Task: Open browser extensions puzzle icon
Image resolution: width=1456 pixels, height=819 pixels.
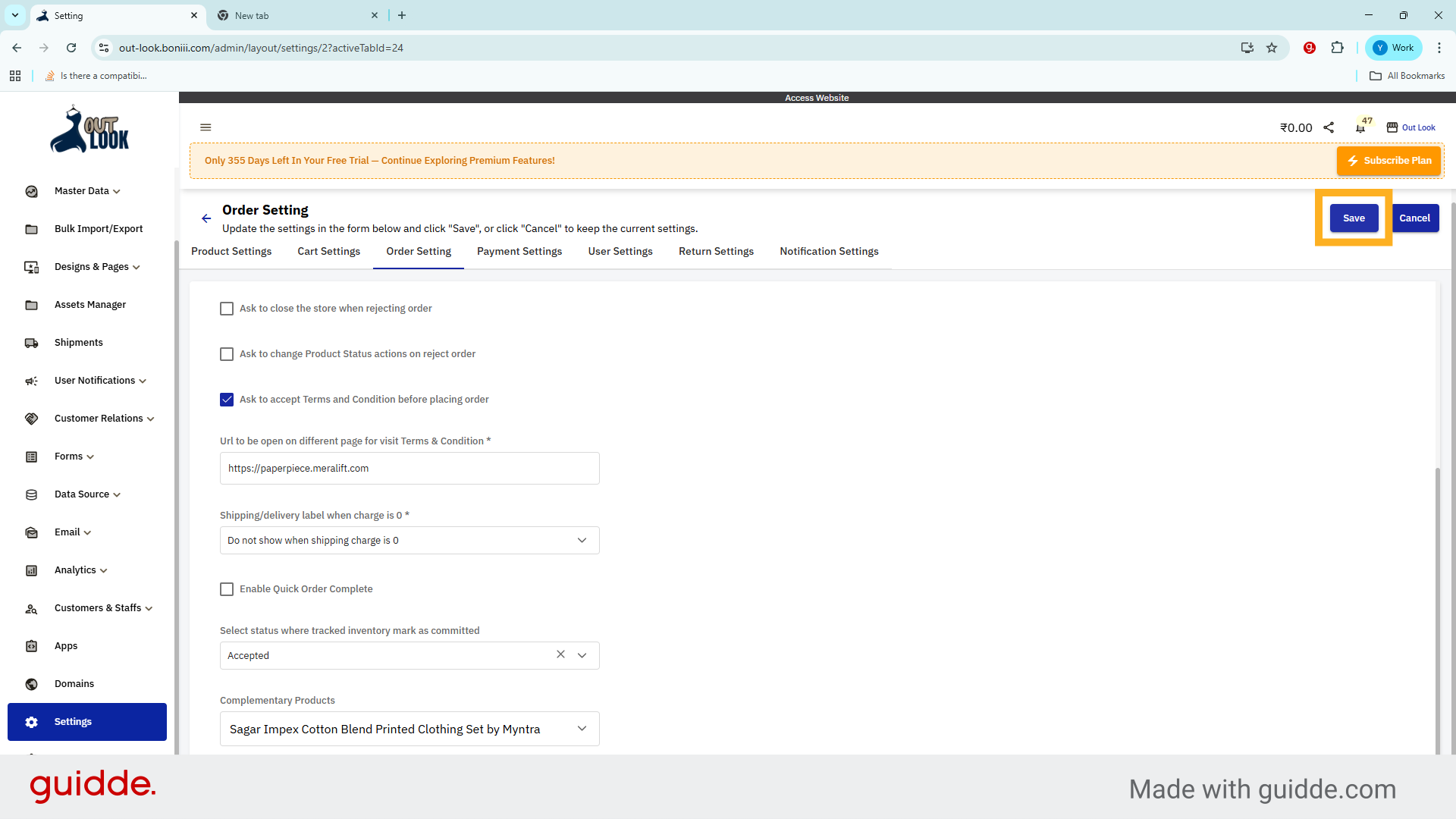Action: tap(1338, 48)
